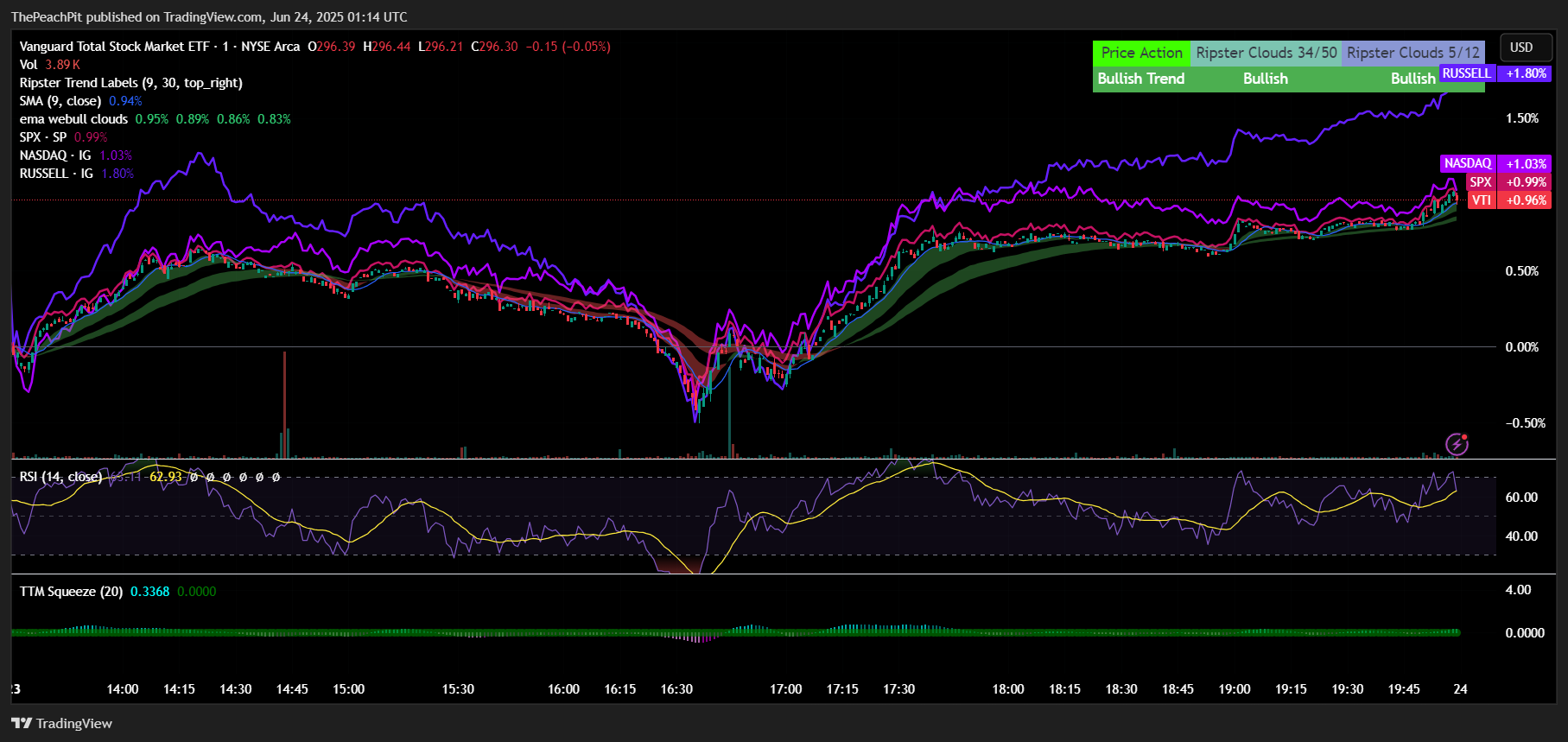Screen dimensions: 1568x742
Task: Click the Ripster Clouds 5/12 header cell
Action: 1413,53
